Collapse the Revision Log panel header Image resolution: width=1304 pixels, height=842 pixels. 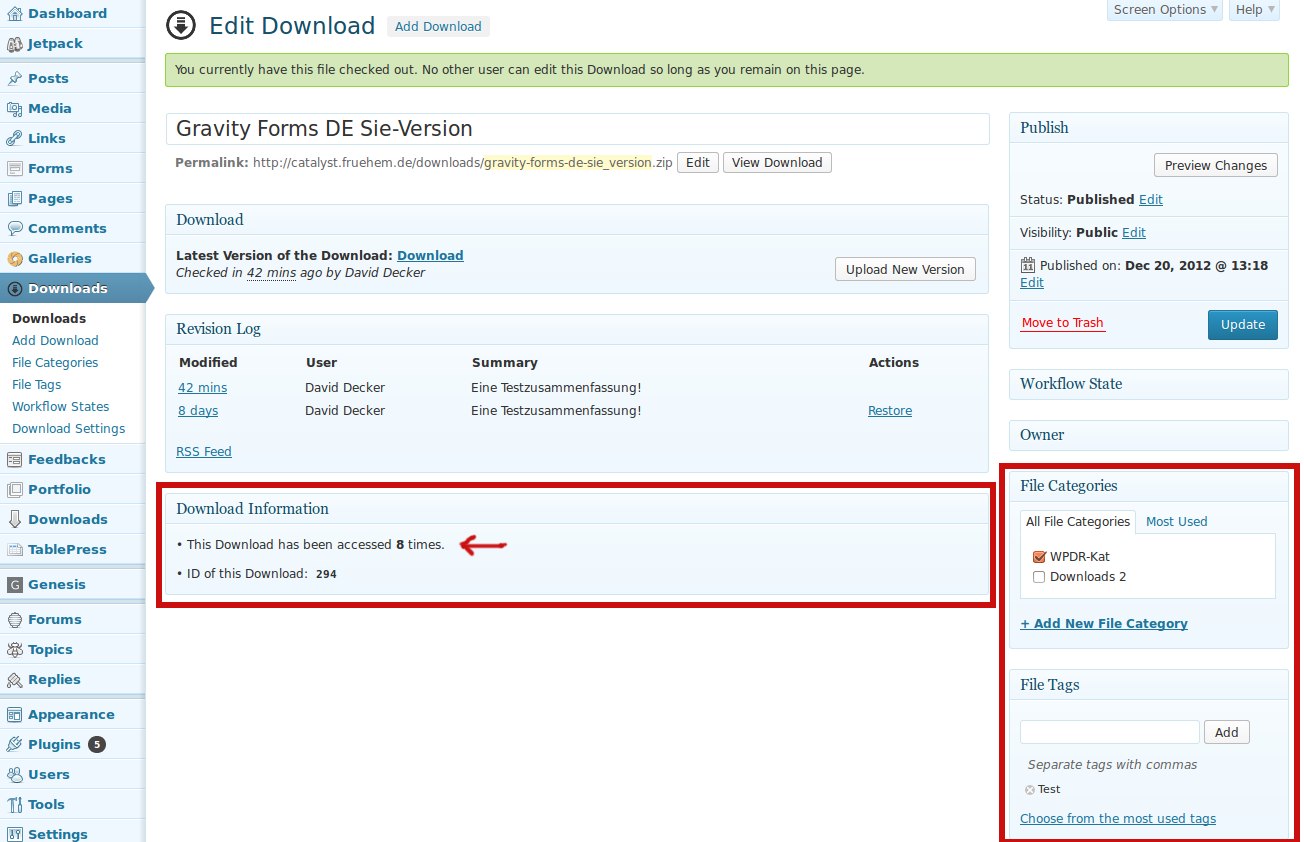pos(577,329)
